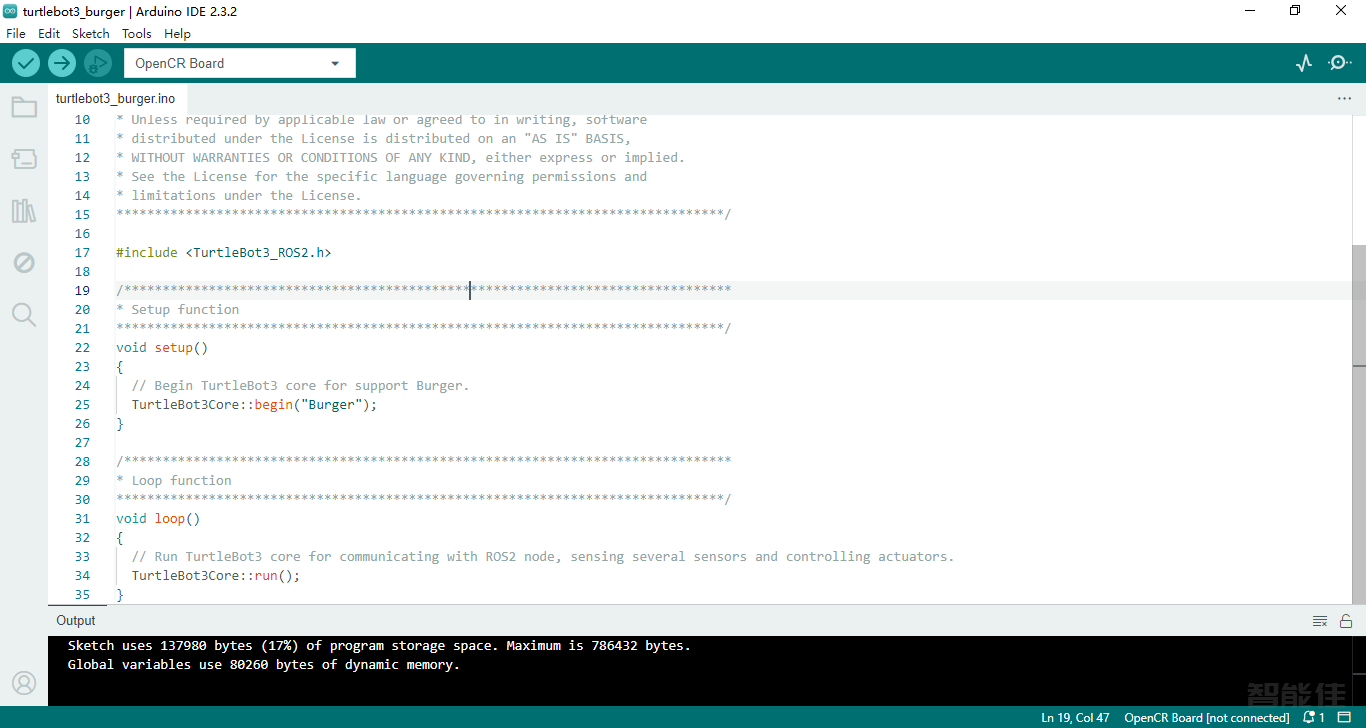Open the Library Manager sidebar panel
Image resolution: width=1366 pixels, height=728 pixels.
click(24, 211)
